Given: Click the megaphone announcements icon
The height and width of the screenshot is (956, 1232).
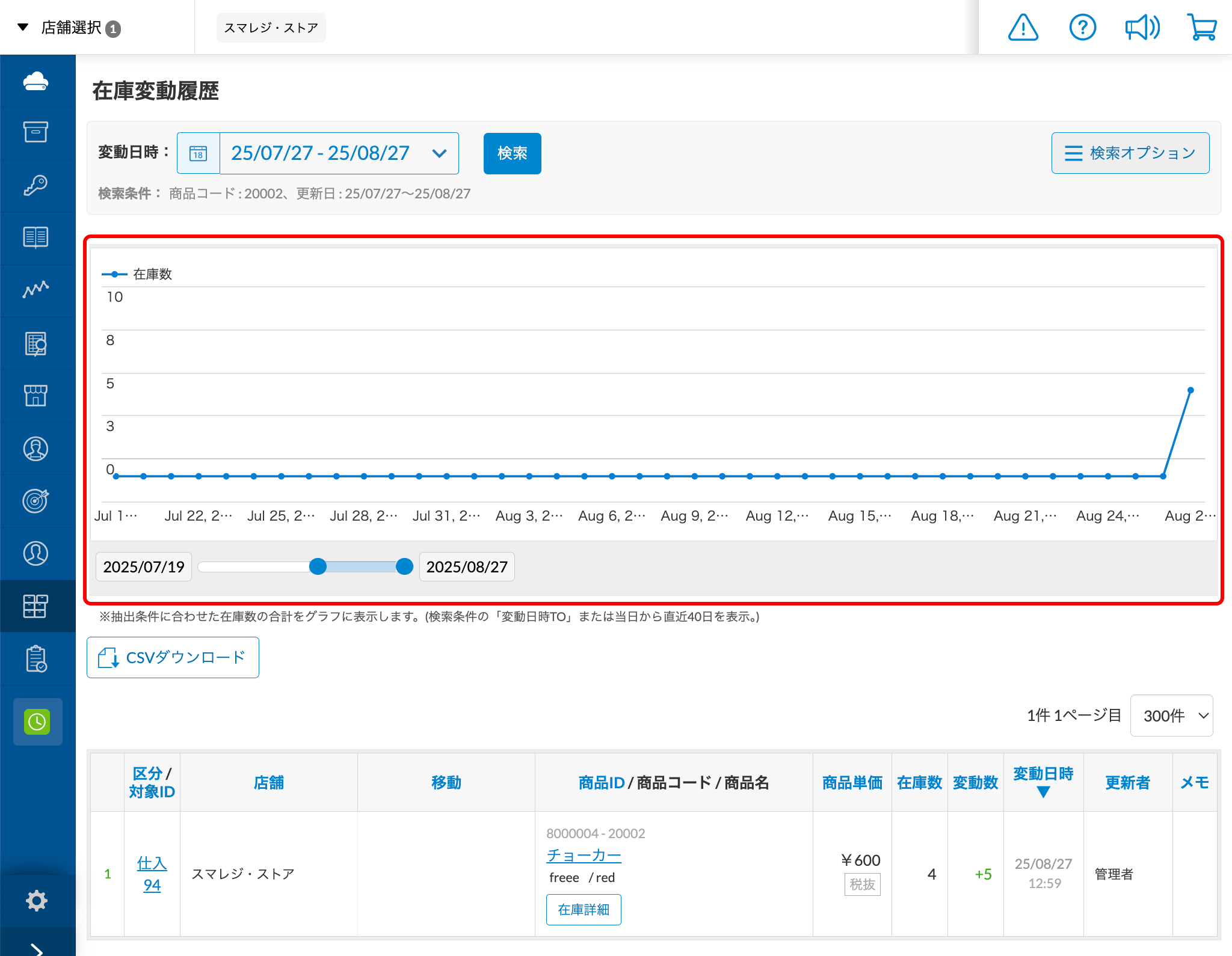Looking at the screenshot, I should tap(1142, 28).
